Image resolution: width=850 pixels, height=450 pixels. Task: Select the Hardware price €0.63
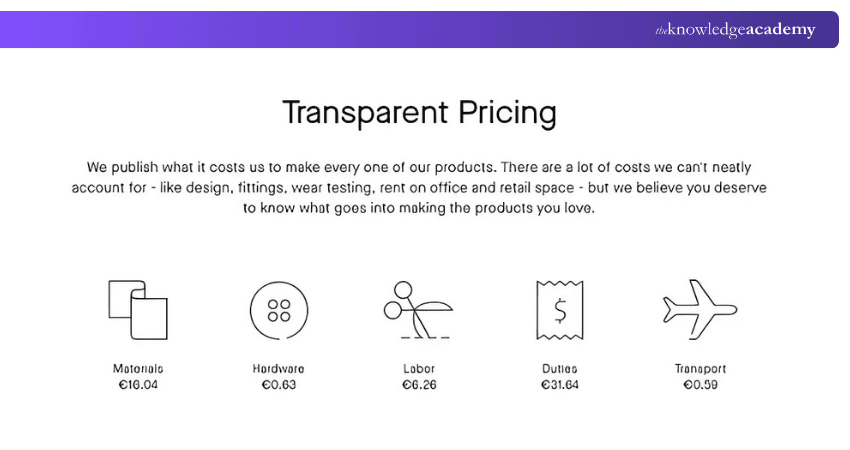coord(279,385)
